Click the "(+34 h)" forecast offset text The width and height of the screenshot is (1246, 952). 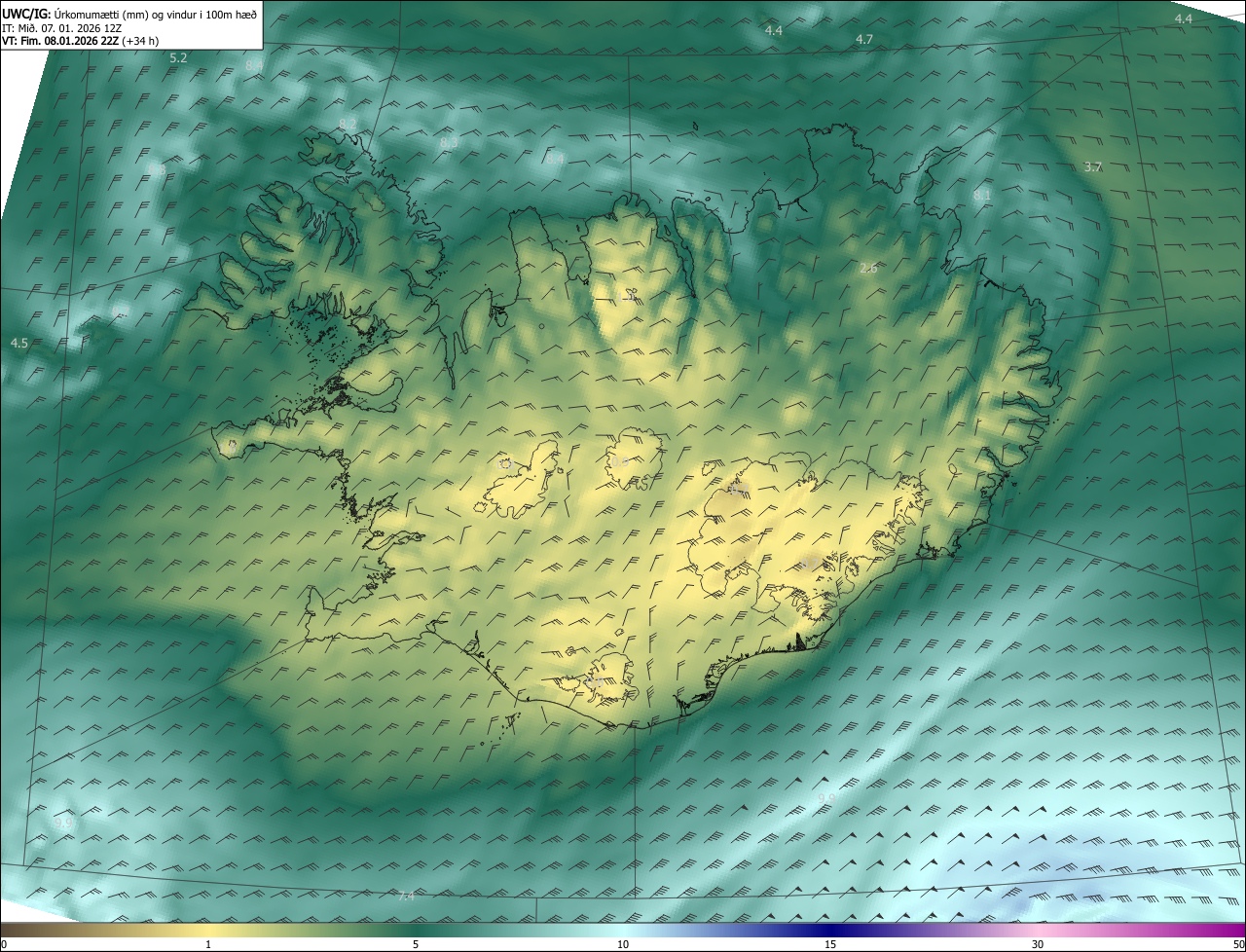click(x=141, y=41)
